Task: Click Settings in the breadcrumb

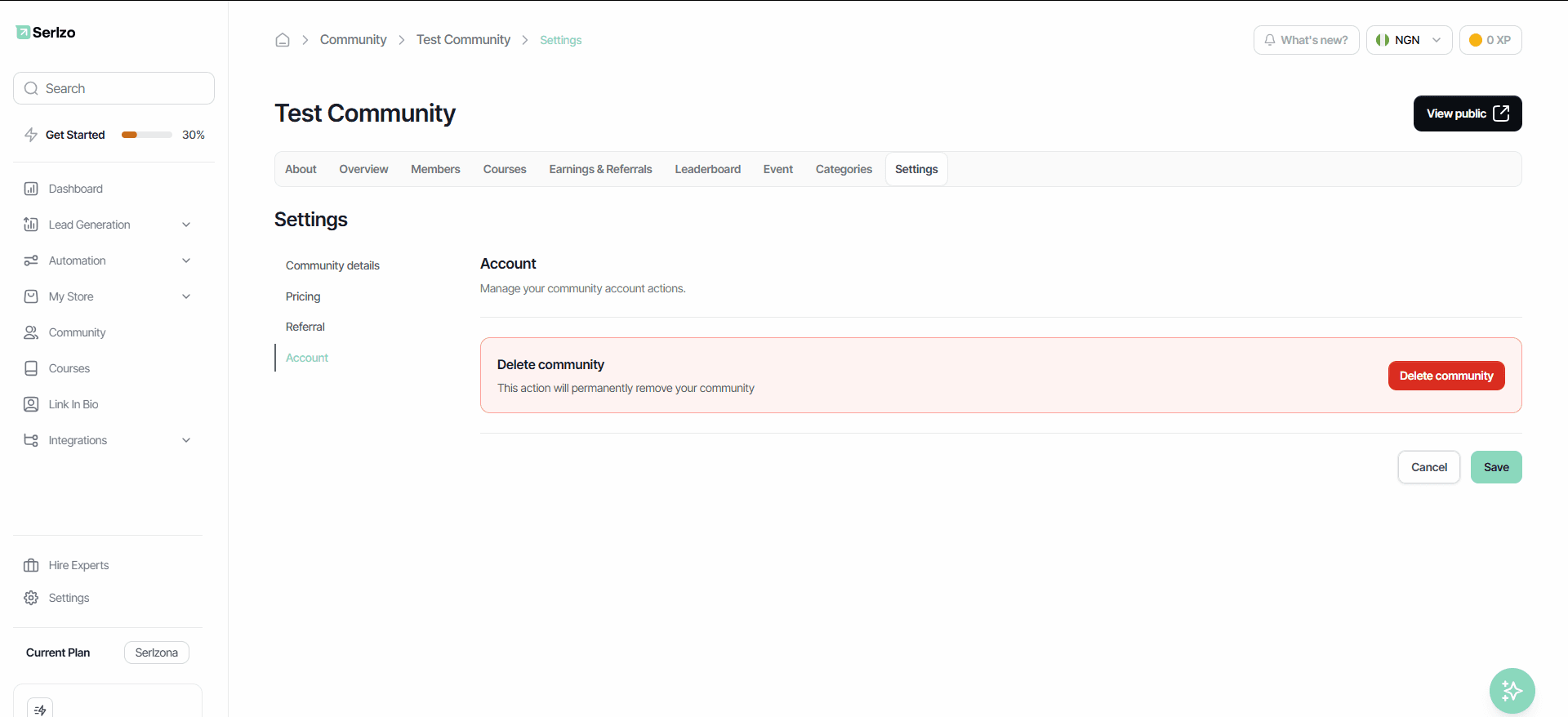Action: coord(560,40)
